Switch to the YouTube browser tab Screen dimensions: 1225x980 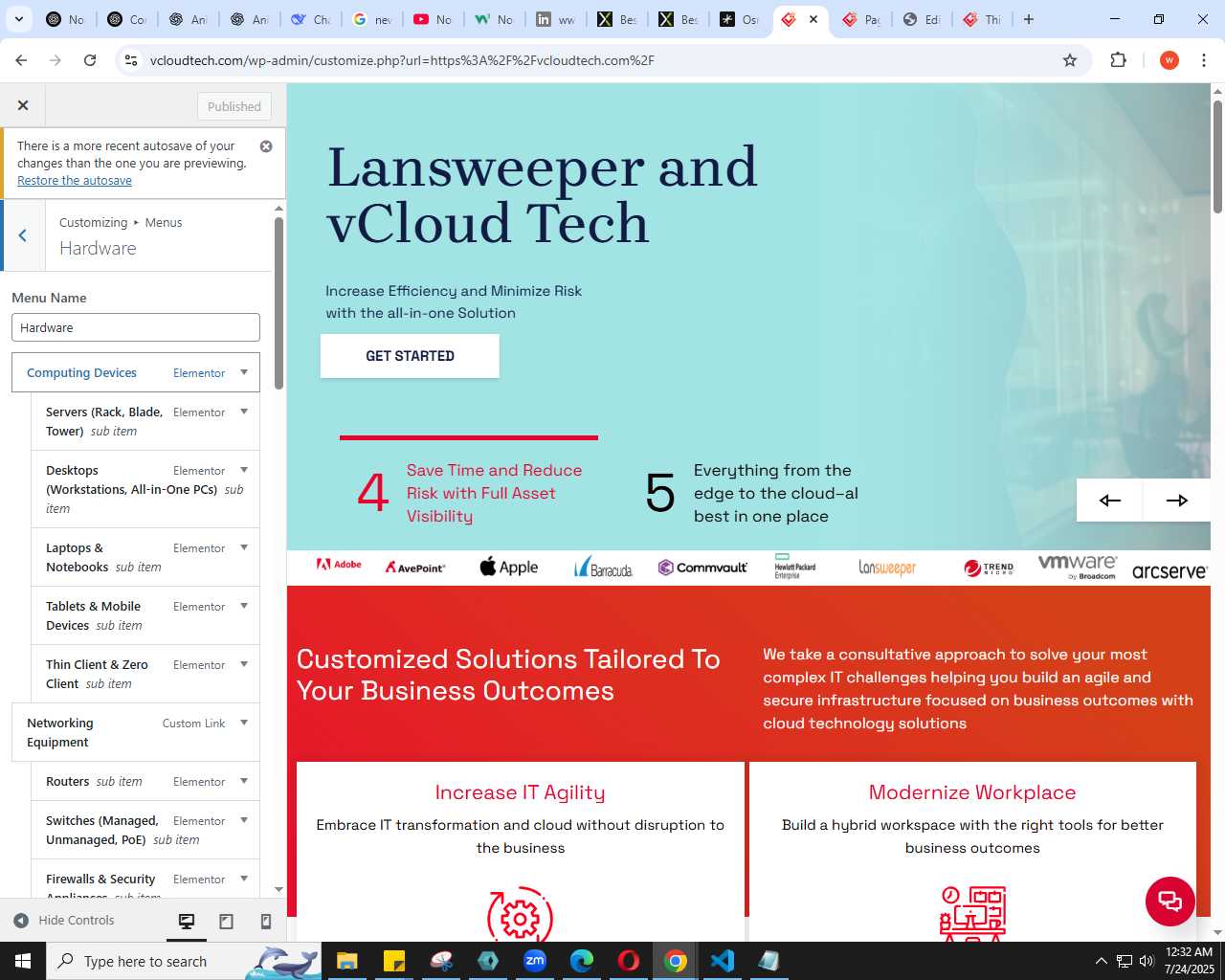point(433,19)
